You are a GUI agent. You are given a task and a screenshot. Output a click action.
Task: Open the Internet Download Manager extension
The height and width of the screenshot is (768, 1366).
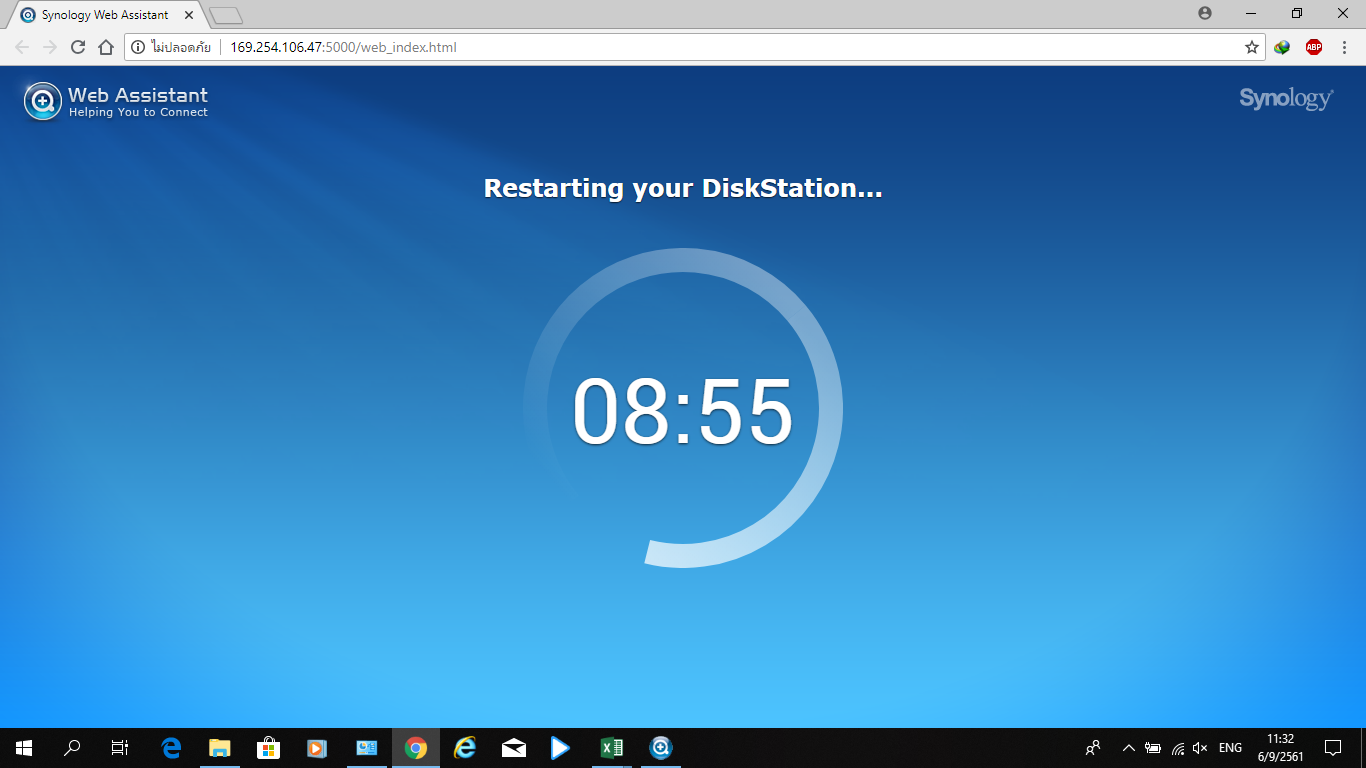coord(1282,47)
